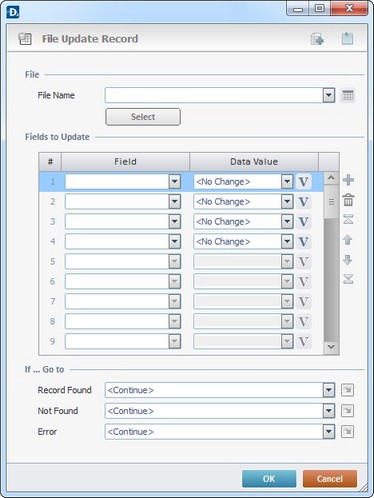Click the Data Value column header
Image resolution: width=374 pixels, height=498 pixels.
[x=254, y=162]
